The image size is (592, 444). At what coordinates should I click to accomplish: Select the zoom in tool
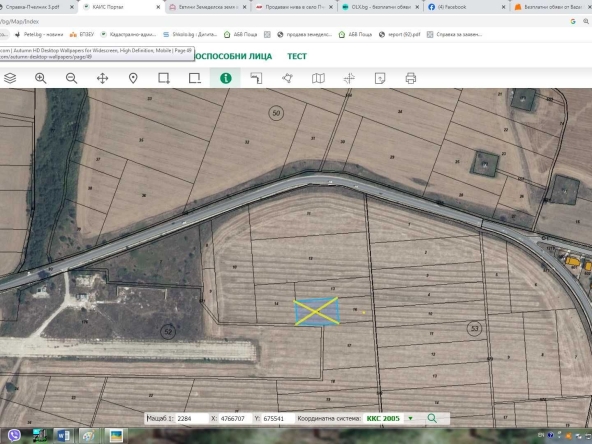[40, 78]
